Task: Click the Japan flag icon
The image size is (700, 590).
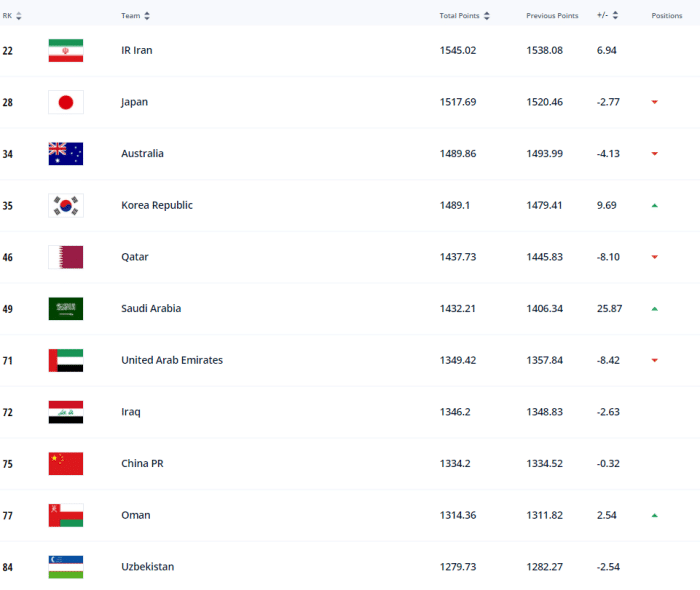Action: 66,102
